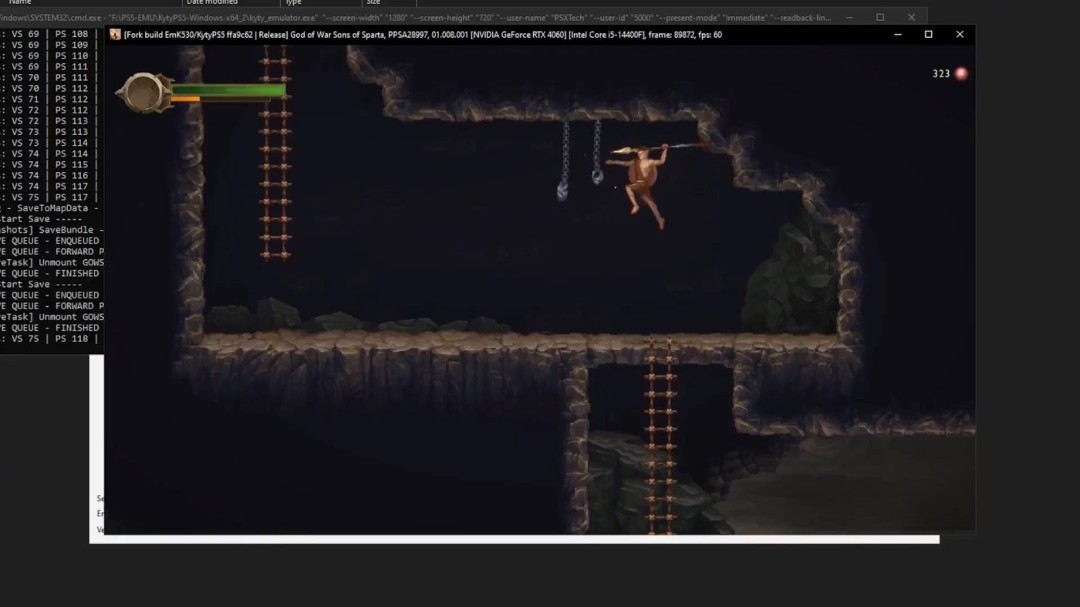Image resolution: width=1080 pixels, height=607 pixels.
Task: Minimize the cmd.exe console window
Action: click(x=849, y=17)
